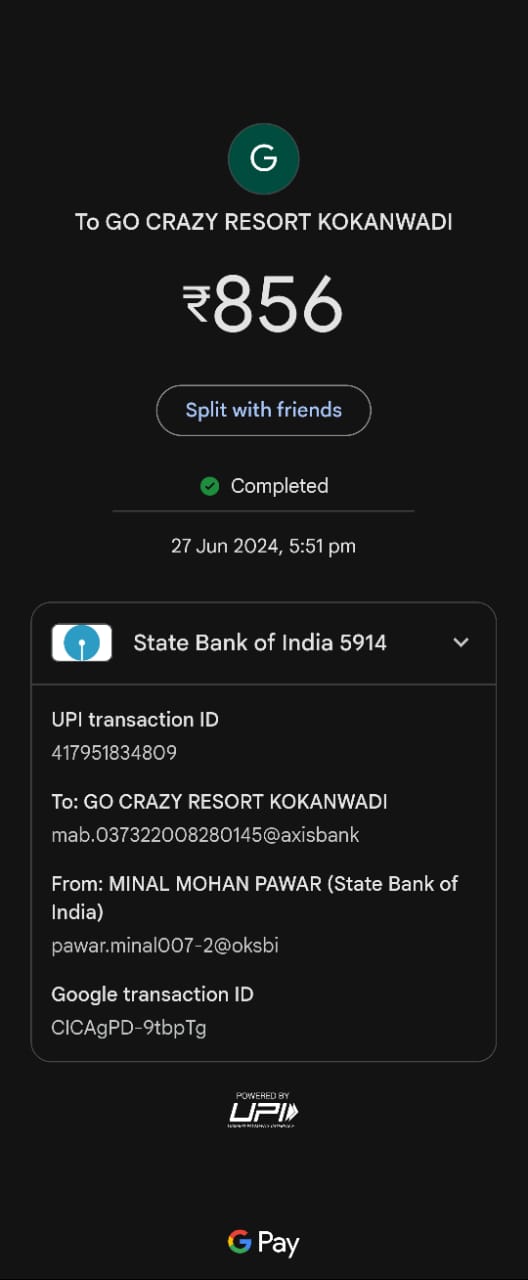Viewport: 528px width, 1280px height.
Task: Collapse bank details with the chevron arrow
Action: (x=461, y=642)
